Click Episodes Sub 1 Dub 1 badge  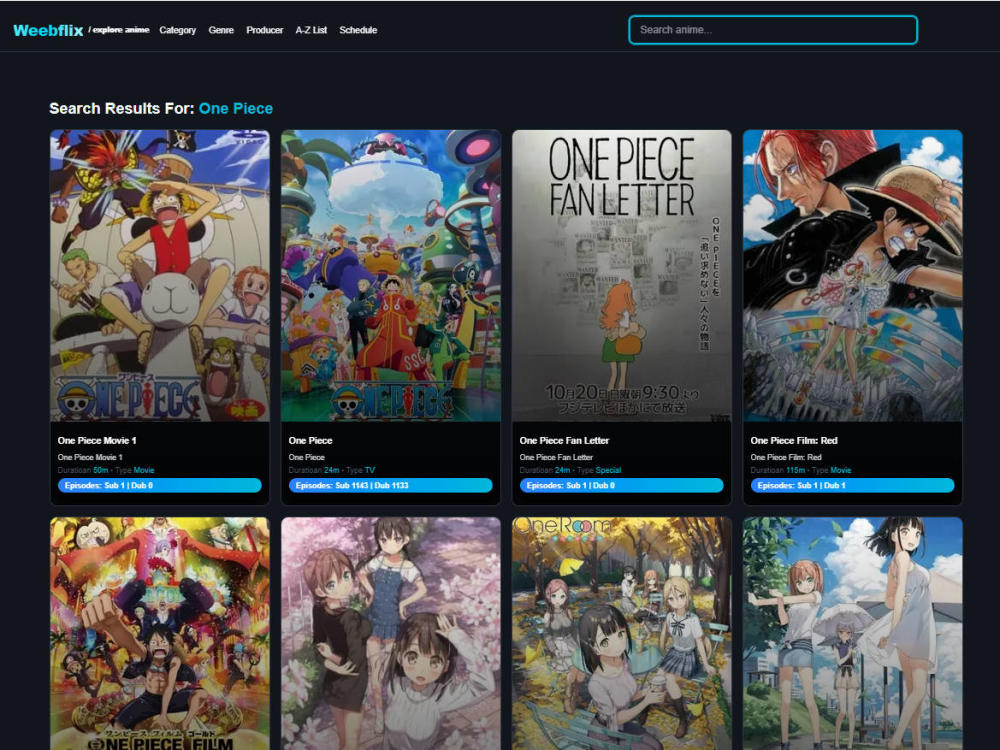pos(853,485)
